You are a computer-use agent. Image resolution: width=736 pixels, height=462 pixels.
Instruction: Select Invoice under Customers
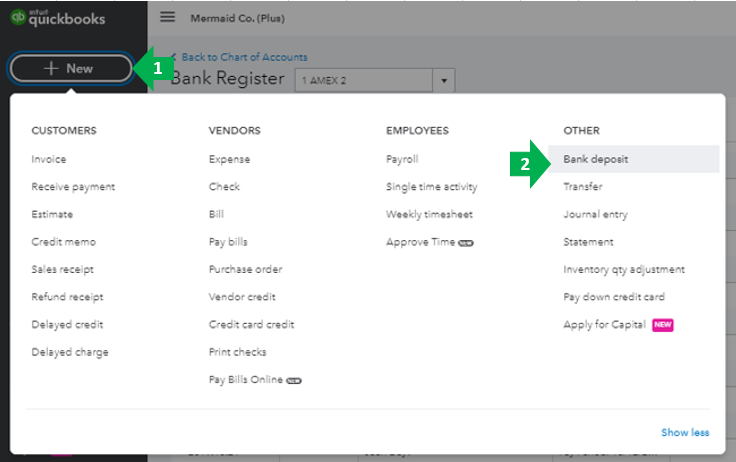pyautogui.click(x=49, y=159)
